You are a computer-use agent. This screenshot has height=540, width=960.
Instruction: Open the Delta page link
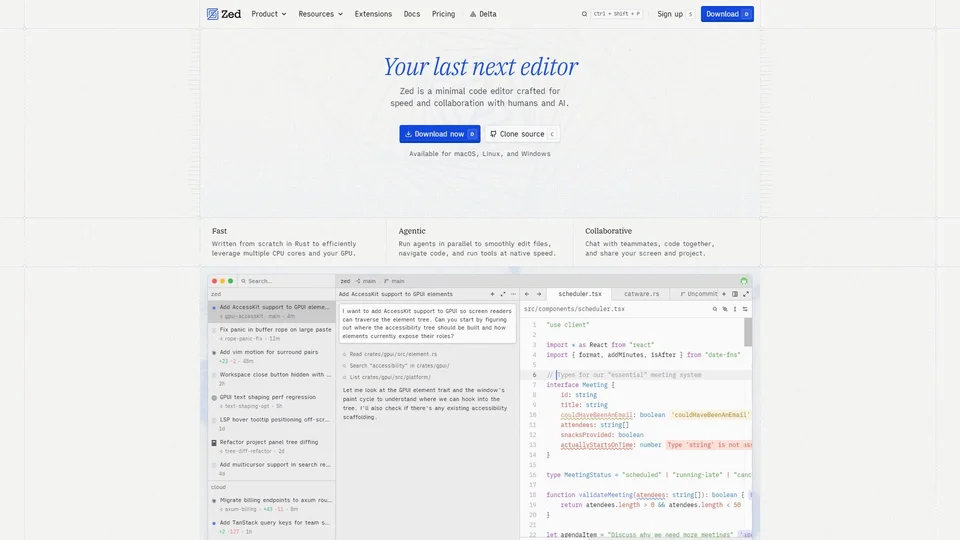tap(483, 14)
